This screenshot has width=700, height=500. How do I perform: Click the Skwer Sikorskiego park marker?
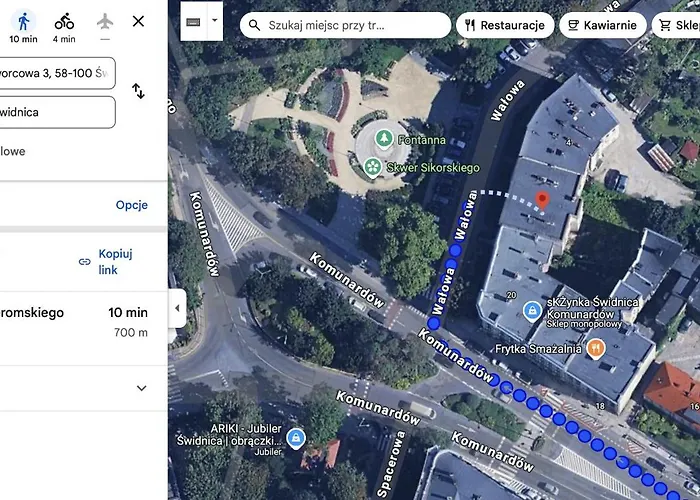click(x=372, y=167)
